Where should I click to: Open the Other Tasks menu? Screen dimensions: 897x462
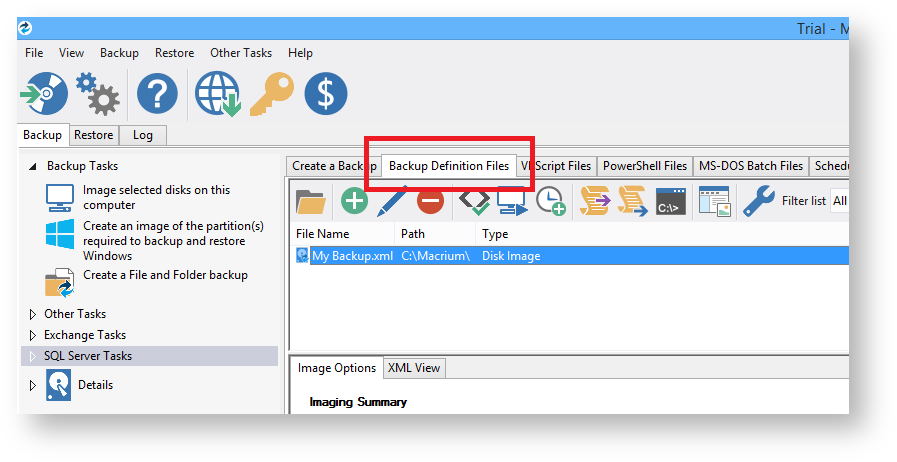pos(241,53)
